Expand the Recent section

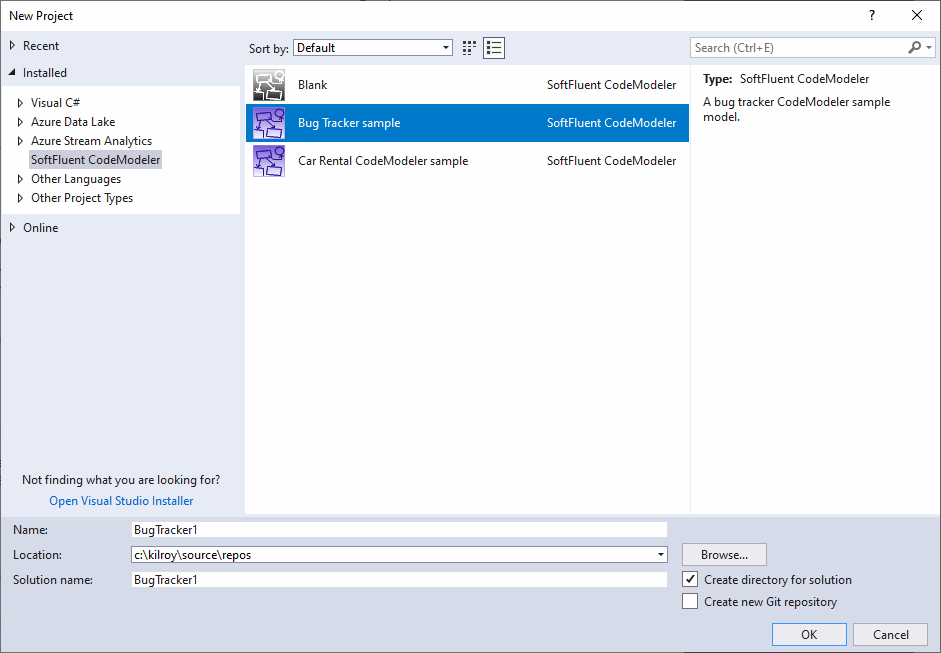(x=12, y=46)
